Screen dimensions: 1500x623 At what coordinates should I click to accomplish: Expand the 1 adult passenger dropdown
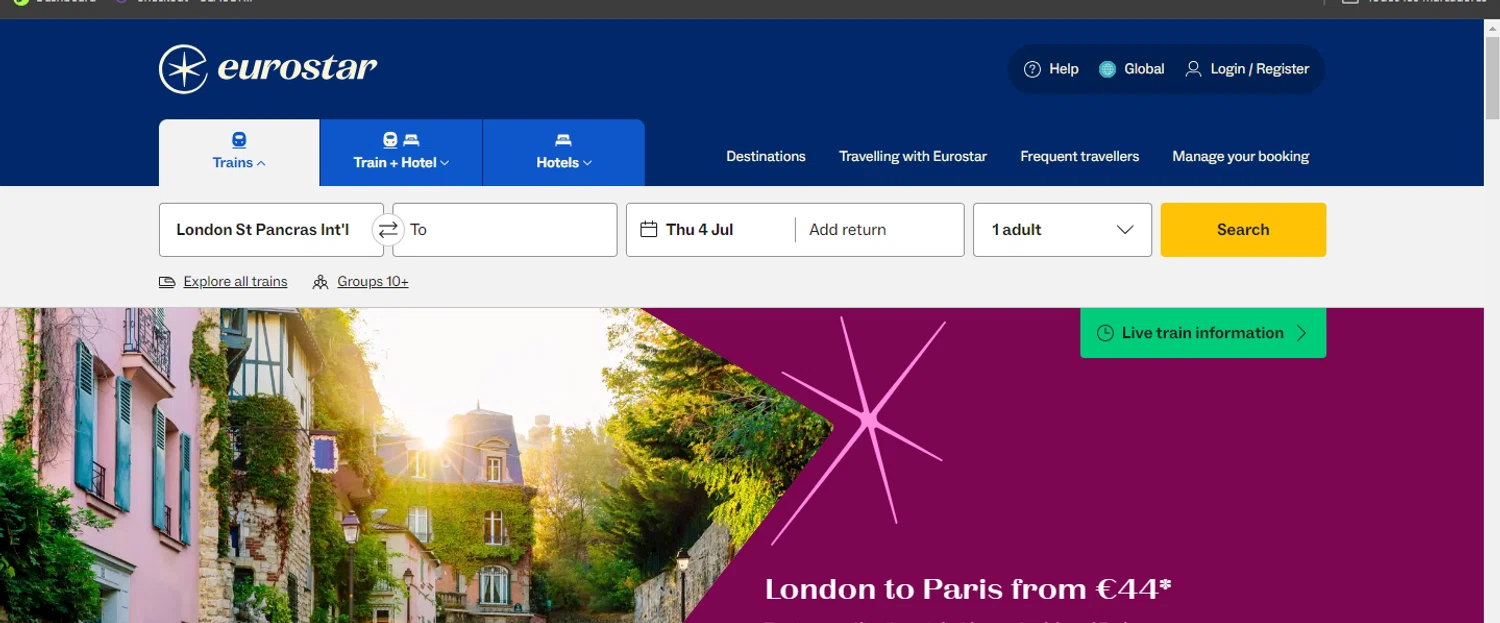[x=1062, y=230]
